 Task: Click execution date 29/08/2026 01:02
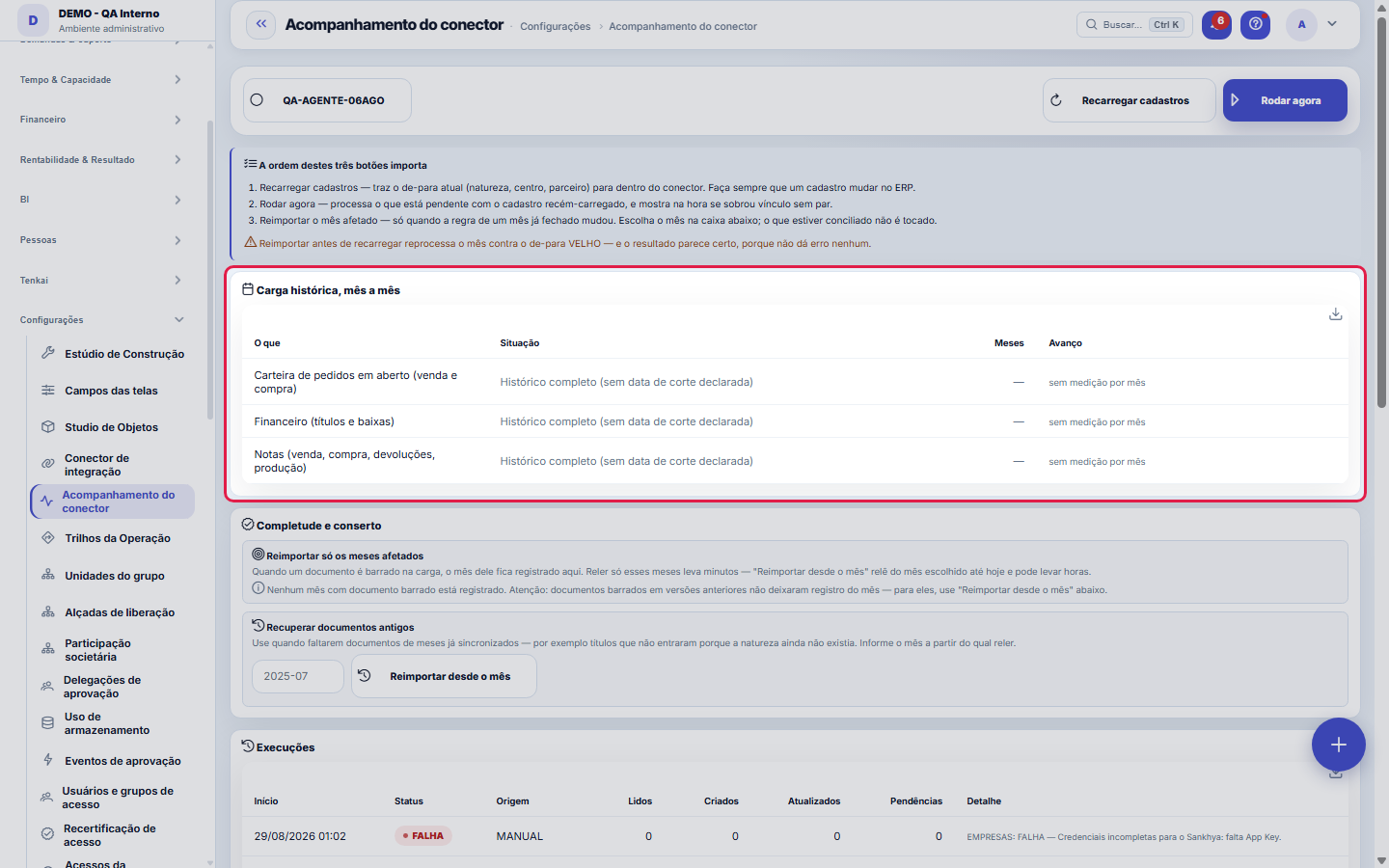(x=300, y=836)
